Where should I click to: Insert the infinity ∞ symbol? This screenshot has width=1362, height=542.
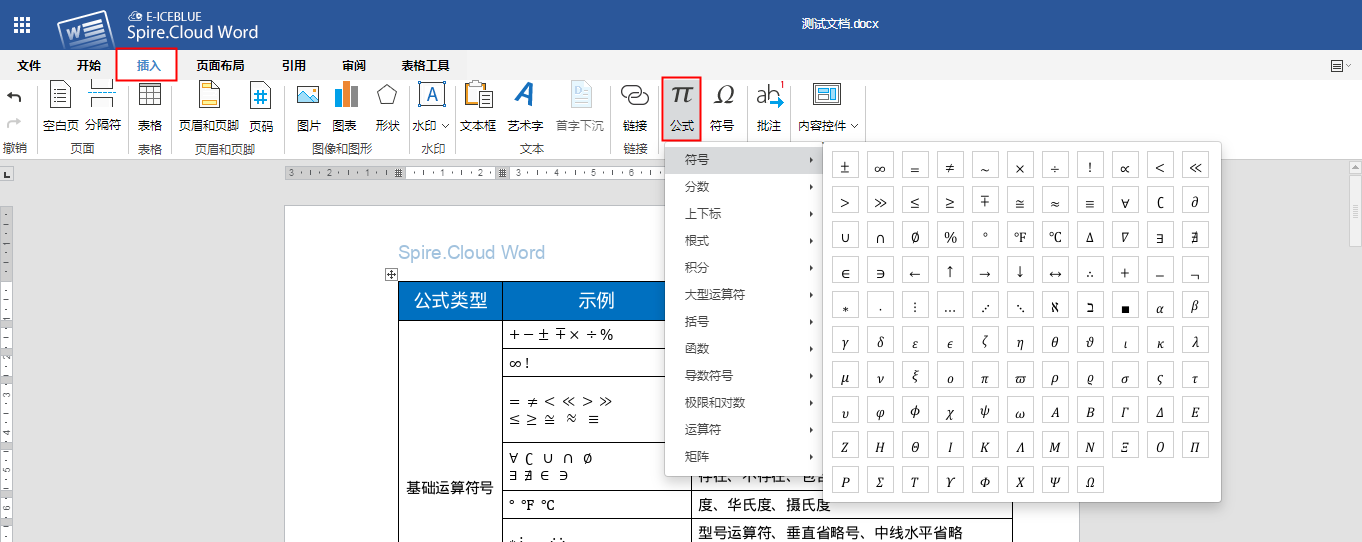[880, 167]
